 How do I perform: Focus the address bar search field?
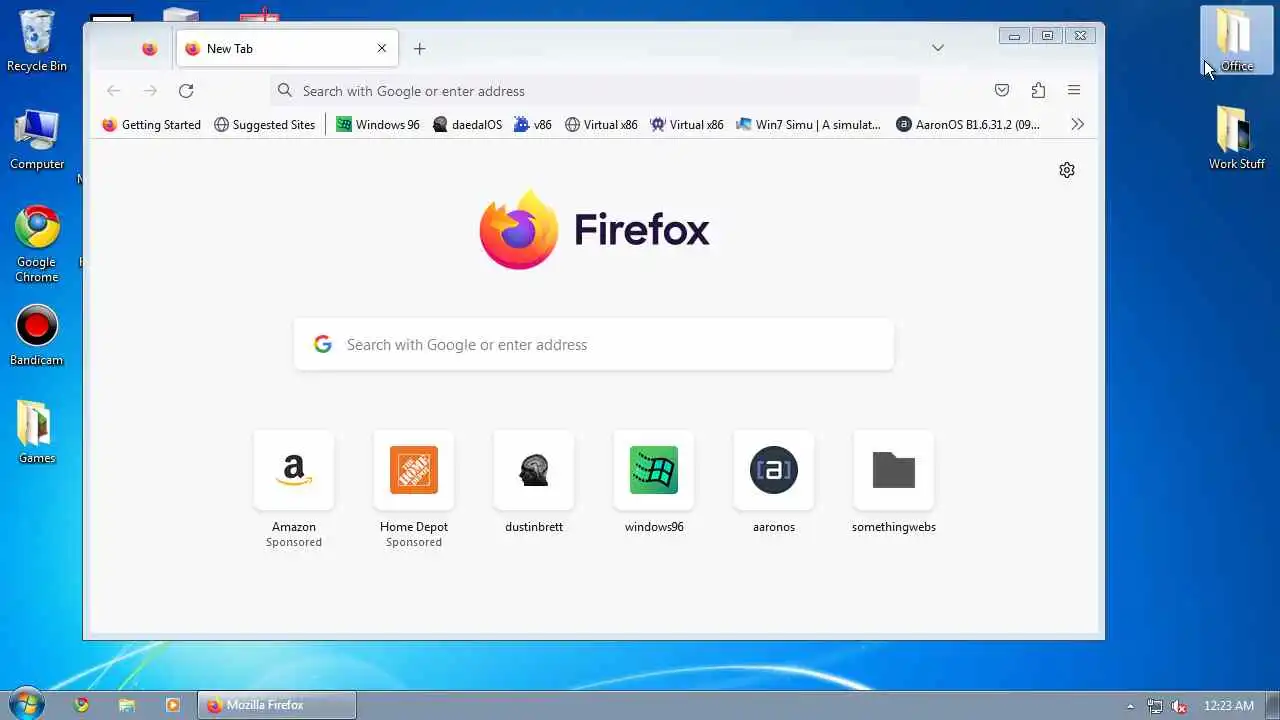pos(595,91)
